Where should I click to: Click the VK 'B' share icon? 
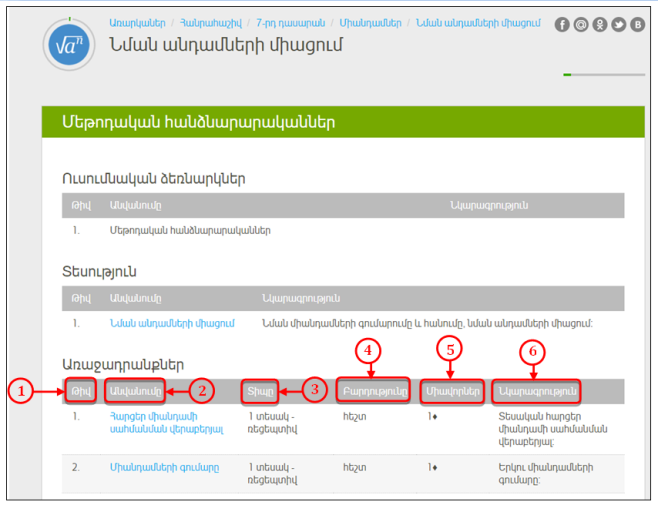(x=638, y=25)
